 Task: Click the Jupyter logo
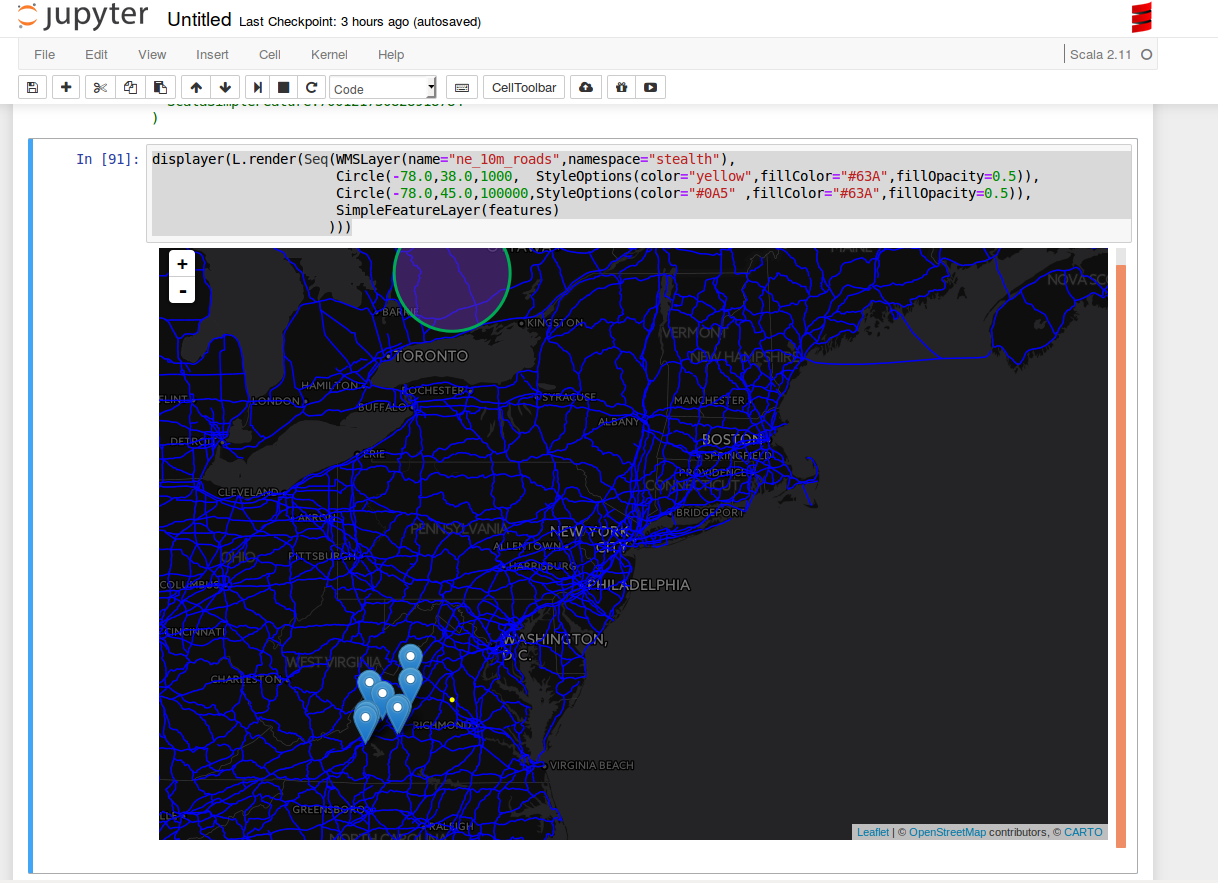(82, 16)
